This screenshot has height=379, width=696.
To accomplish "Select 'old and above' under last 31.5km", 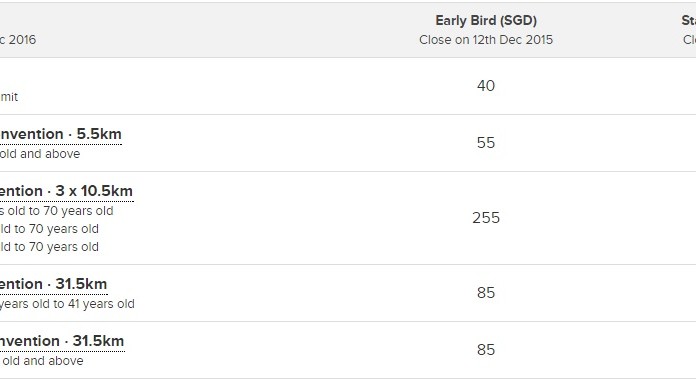I will pyautogui.click(x=43, y=361).
